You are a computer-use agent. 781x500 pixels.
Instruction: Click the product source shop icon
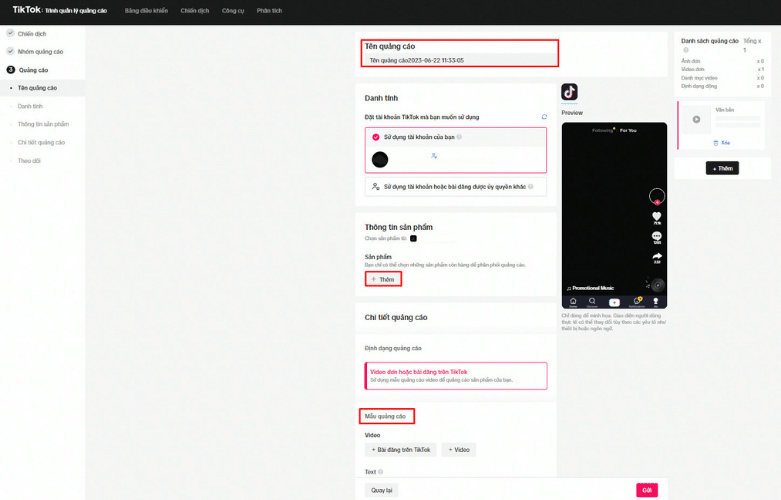pos(413,239)
